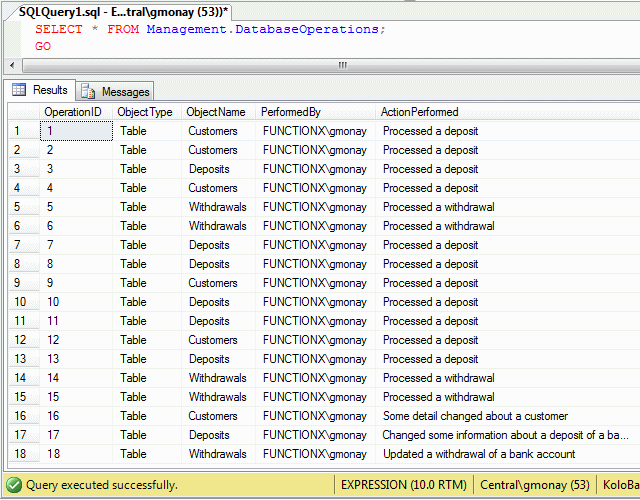
Task: Click 'Processed a withdrawal' cell in row 15
Action: (507, 397)
